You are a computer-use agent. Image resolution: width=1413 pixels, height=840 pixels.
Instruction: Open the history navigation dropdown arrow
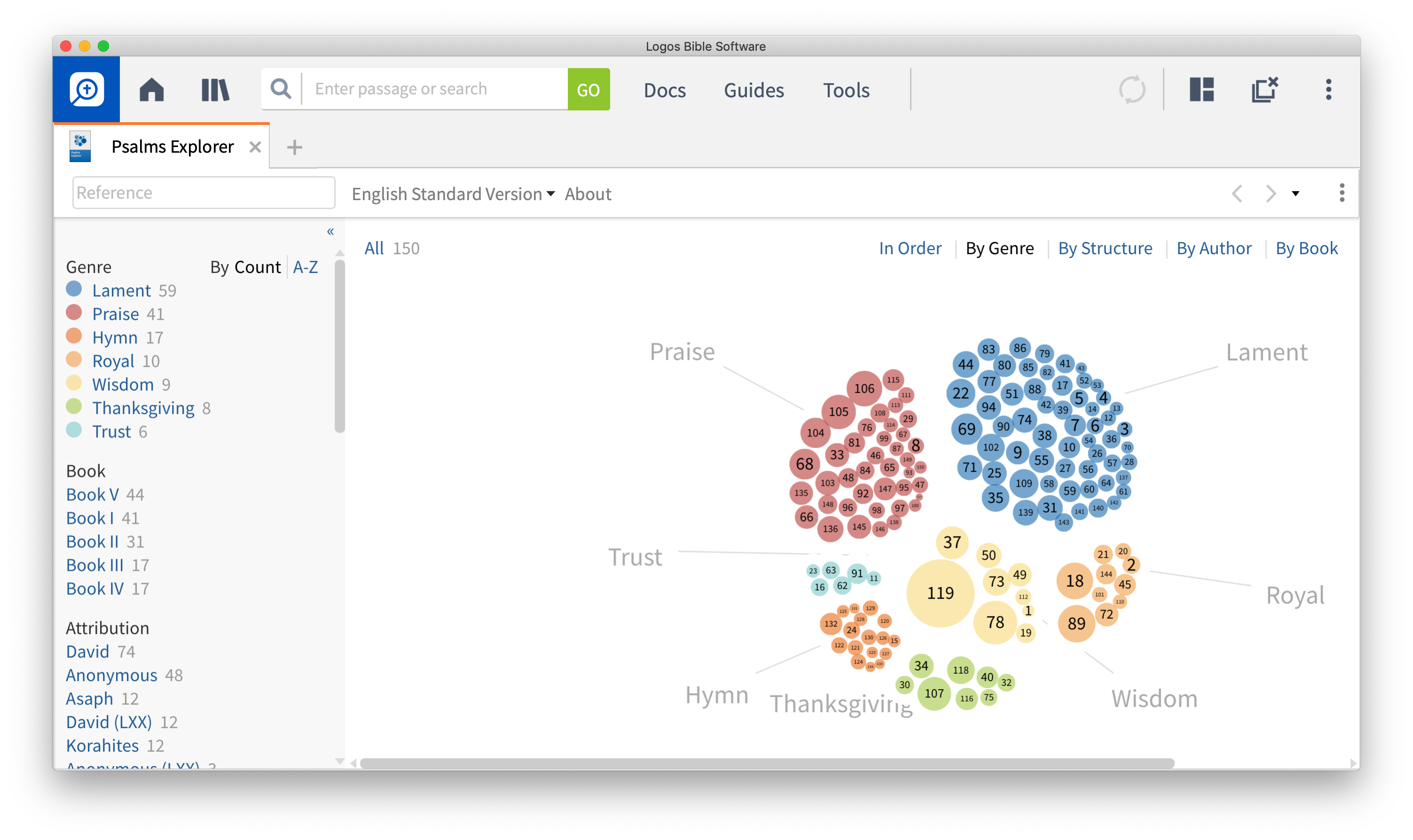coord(1295,194)
